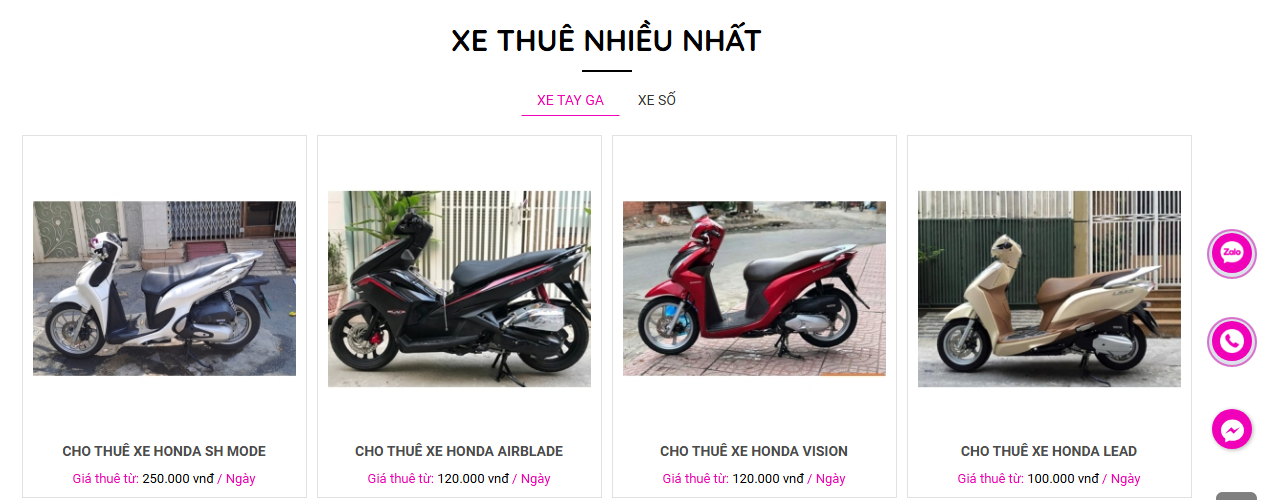Screen dimensions: 1269x500
Task: Click the gray back-to-top button
Action: coord(1236,496)
